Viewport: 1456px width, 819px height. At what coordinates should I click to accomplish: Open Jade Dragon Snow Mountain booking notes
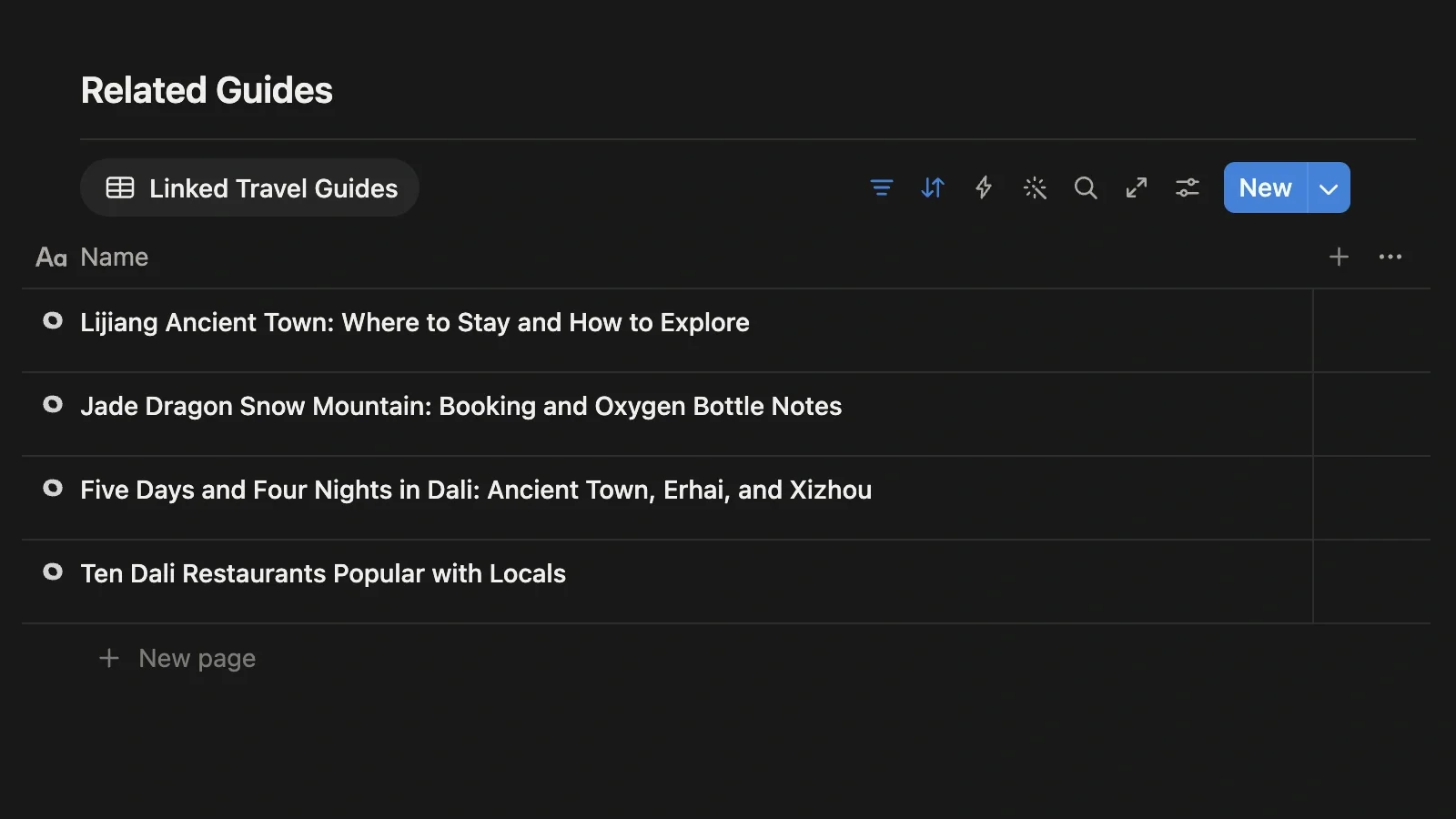461,406
